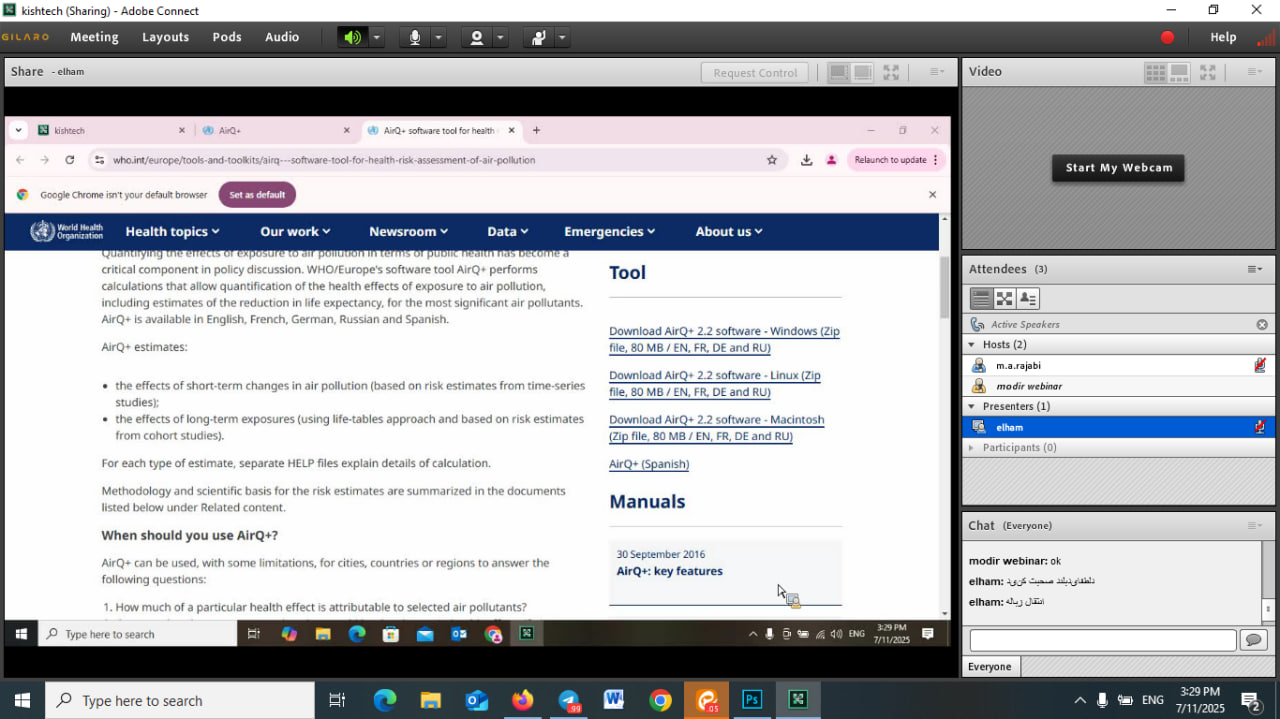This screenshot has height=719, width=1280.
Task: Raise hand using the status icon
Action: click(x=539, y=37)
